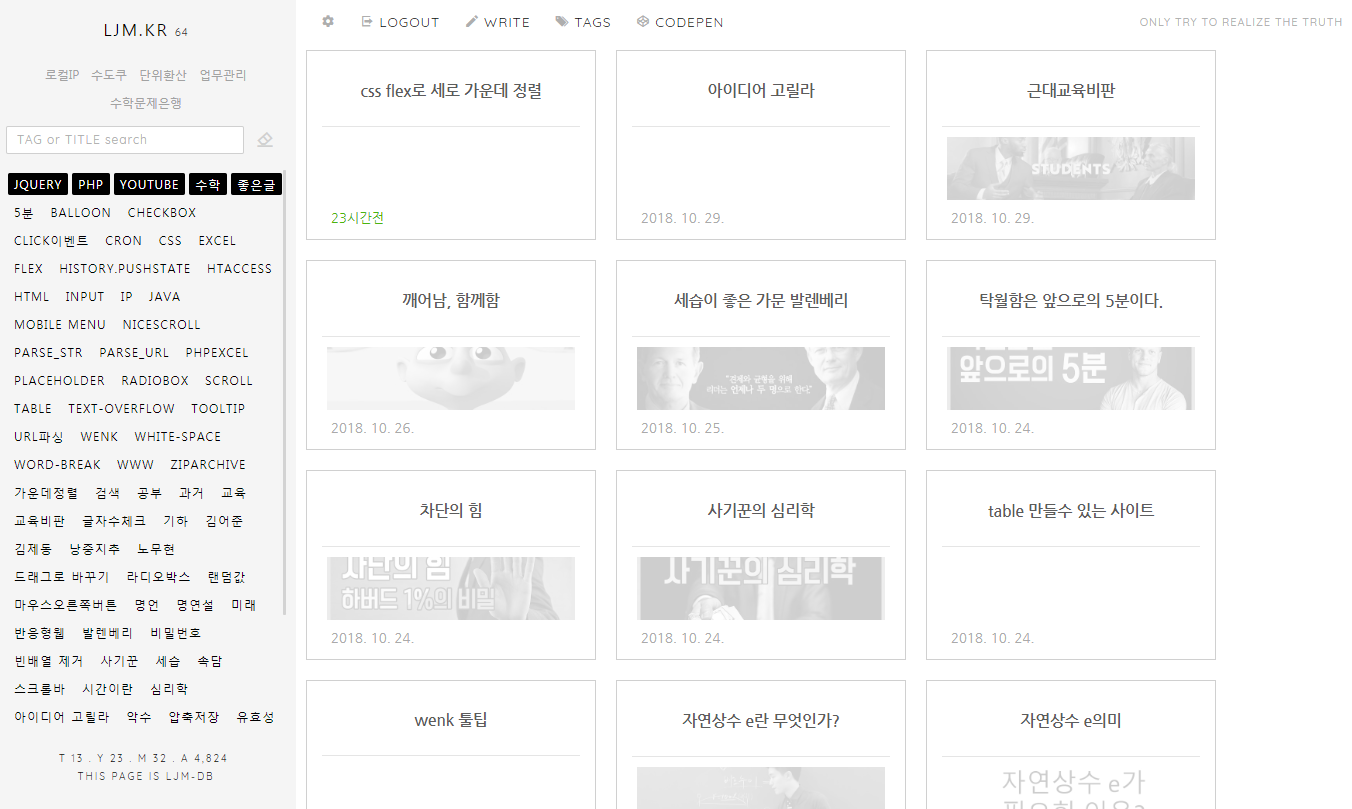Viewport: 1352px width, 809px height.
Task: Choose the HISTORY.PUSHSTATE tag
Action: [x=125, y=269]
